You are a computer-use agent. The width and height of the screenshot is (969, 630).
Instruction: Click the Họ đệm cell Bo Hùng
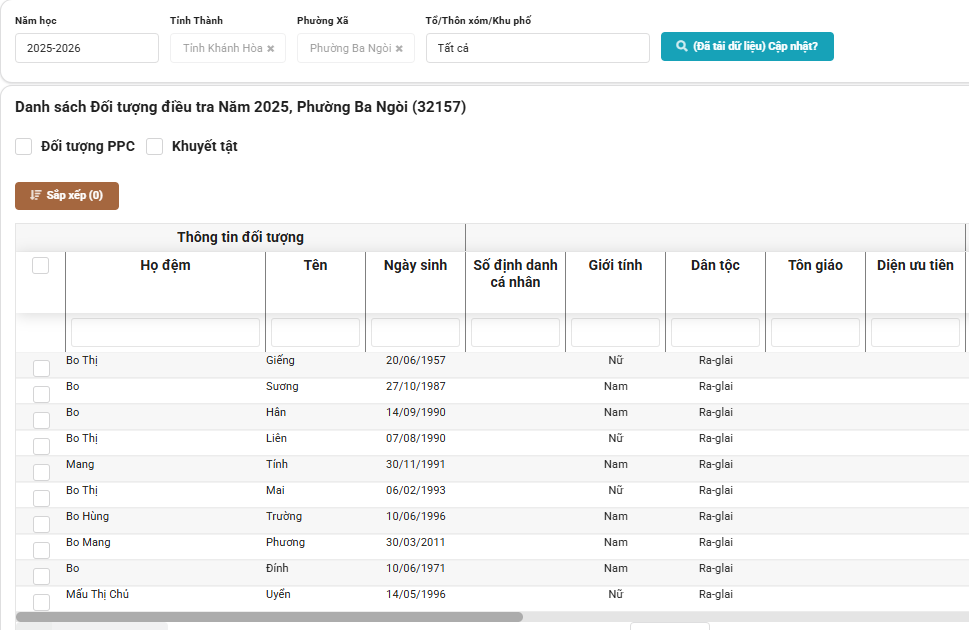pyautogui.click(x=88, y=516)
